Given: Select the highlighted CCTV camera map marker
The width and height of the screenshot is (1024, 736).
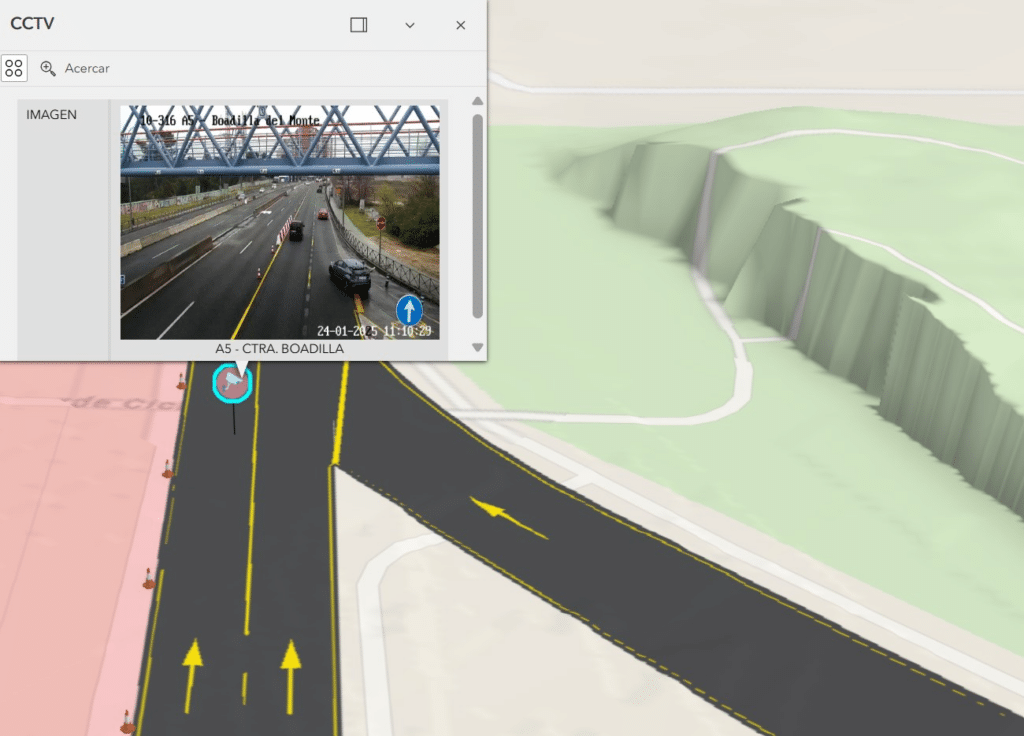Looking at the screenshot, I should pos(232,383).
